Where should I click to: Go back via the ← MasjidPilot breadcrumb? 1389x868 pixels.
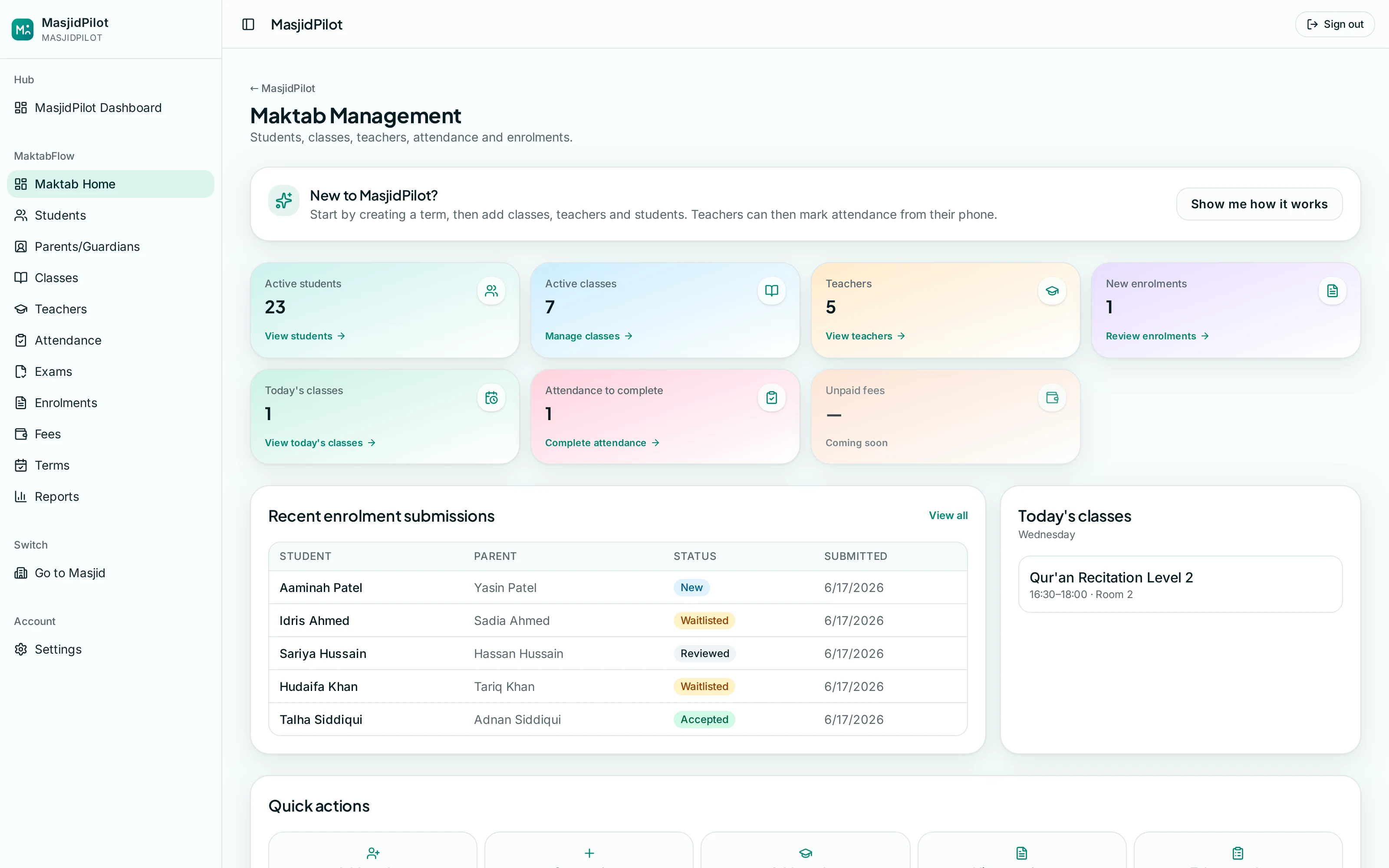(283, 89)
